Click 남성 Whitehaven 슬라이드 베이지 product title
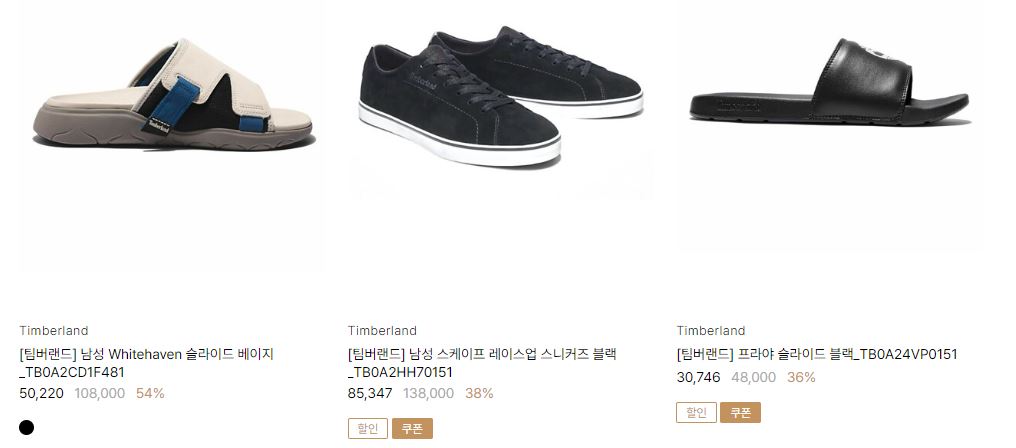This screenshot has height=448, width=1016. click(x=146, y=363)
